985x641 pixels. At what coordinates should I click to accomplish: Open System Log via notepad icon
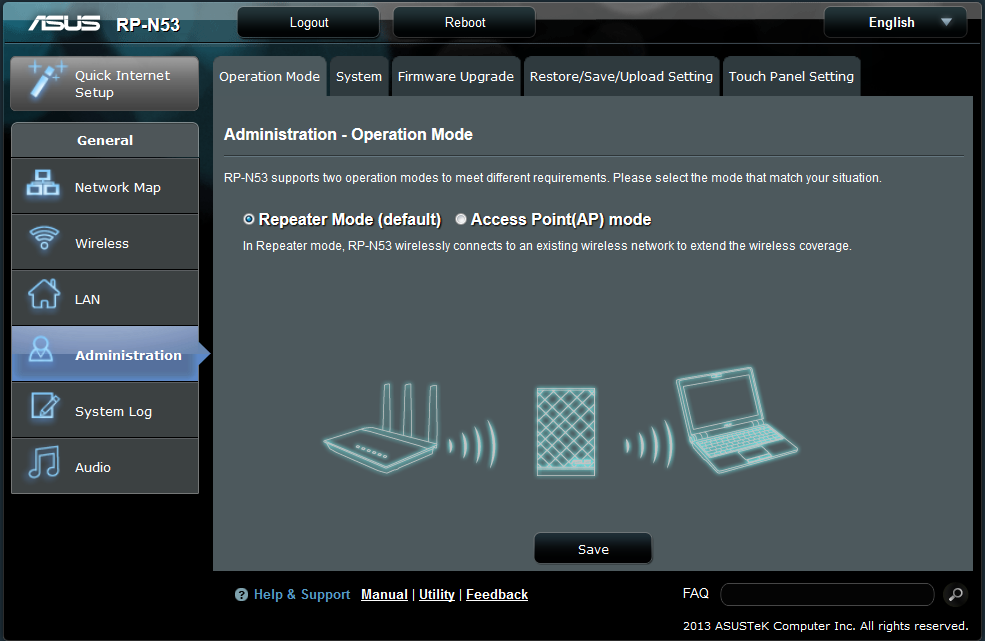[43, 409]
